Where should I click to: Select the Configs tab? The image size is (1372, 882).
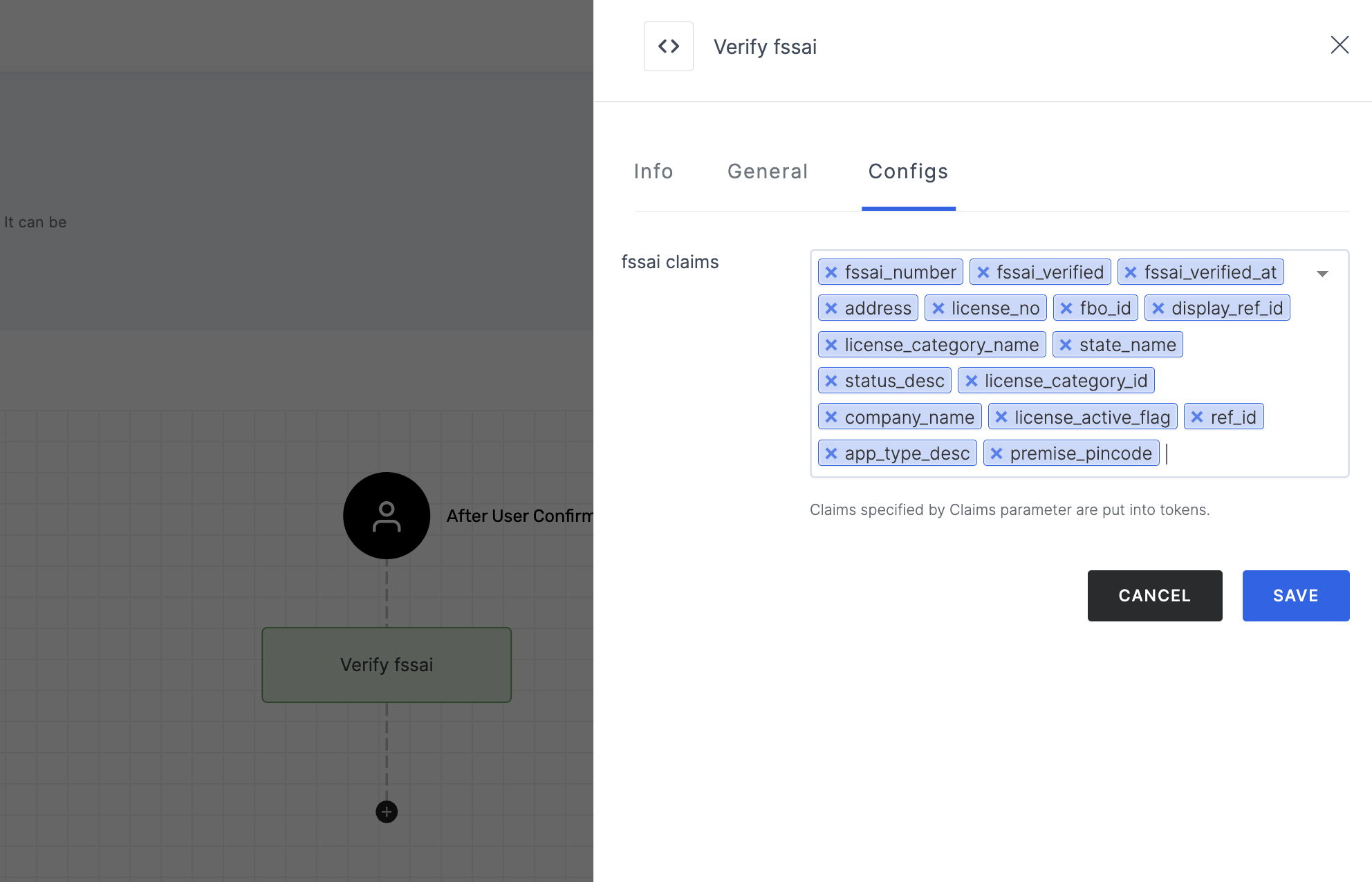pos(908,171)
